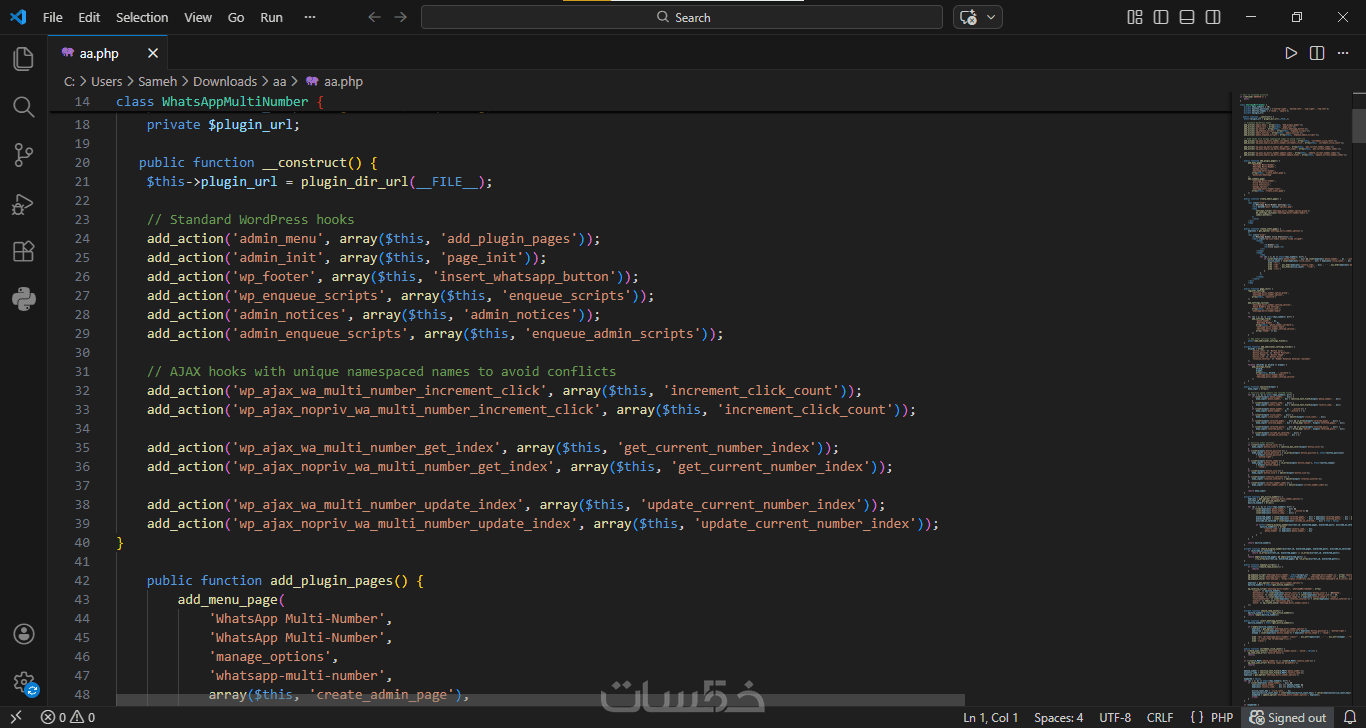Click the 'insert_whatsapp_button' string
The image size is (1366, 728).
click(x=524, y=276)
